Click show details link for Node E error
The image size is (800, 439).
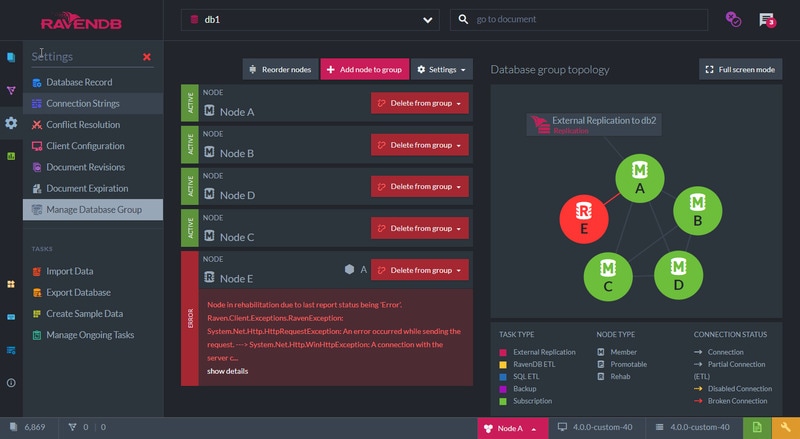(227, 371)
